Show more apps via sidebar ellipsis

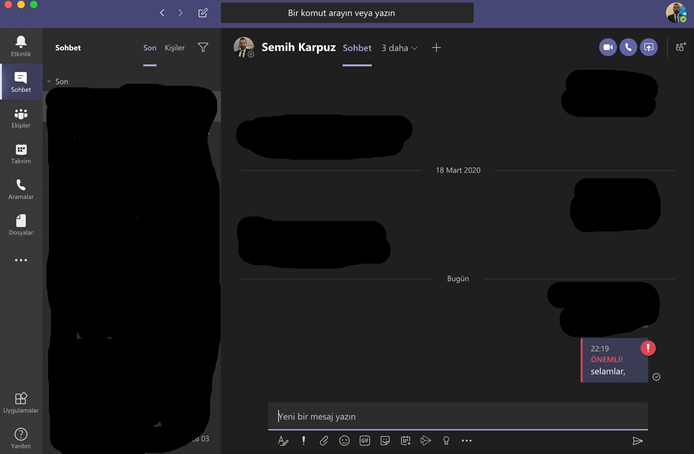tap(21, 260)
